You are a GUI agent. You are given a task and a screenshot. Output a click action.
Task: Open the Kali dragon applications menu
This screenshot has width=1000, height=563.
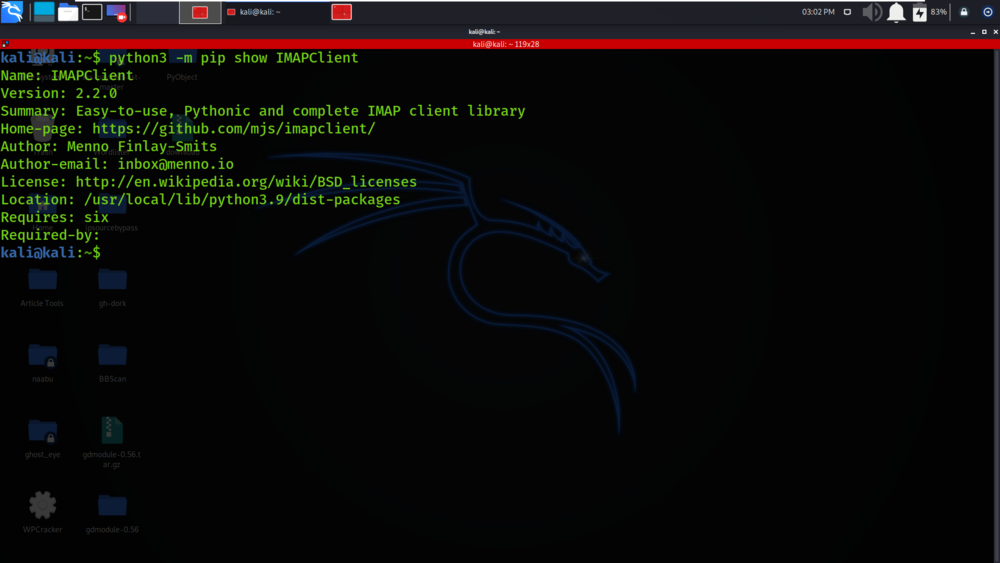click(x=12, y=11)
